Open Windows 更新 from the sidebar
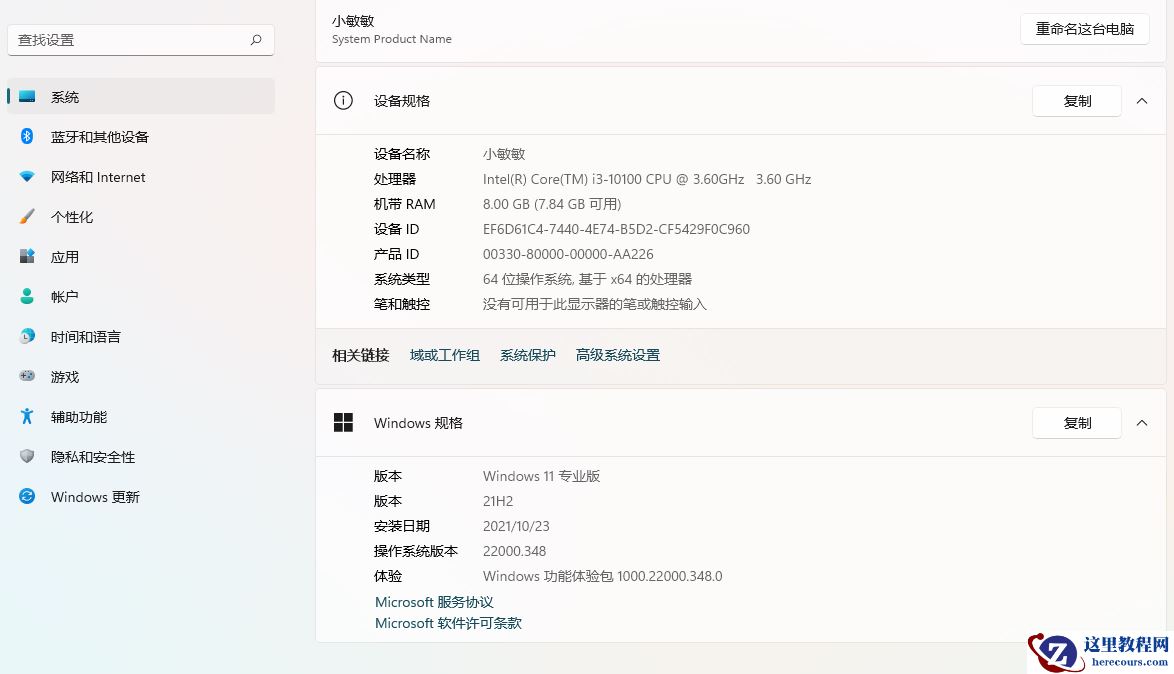1174x674 pixels. pyautogui.click(x=95, y=497)
